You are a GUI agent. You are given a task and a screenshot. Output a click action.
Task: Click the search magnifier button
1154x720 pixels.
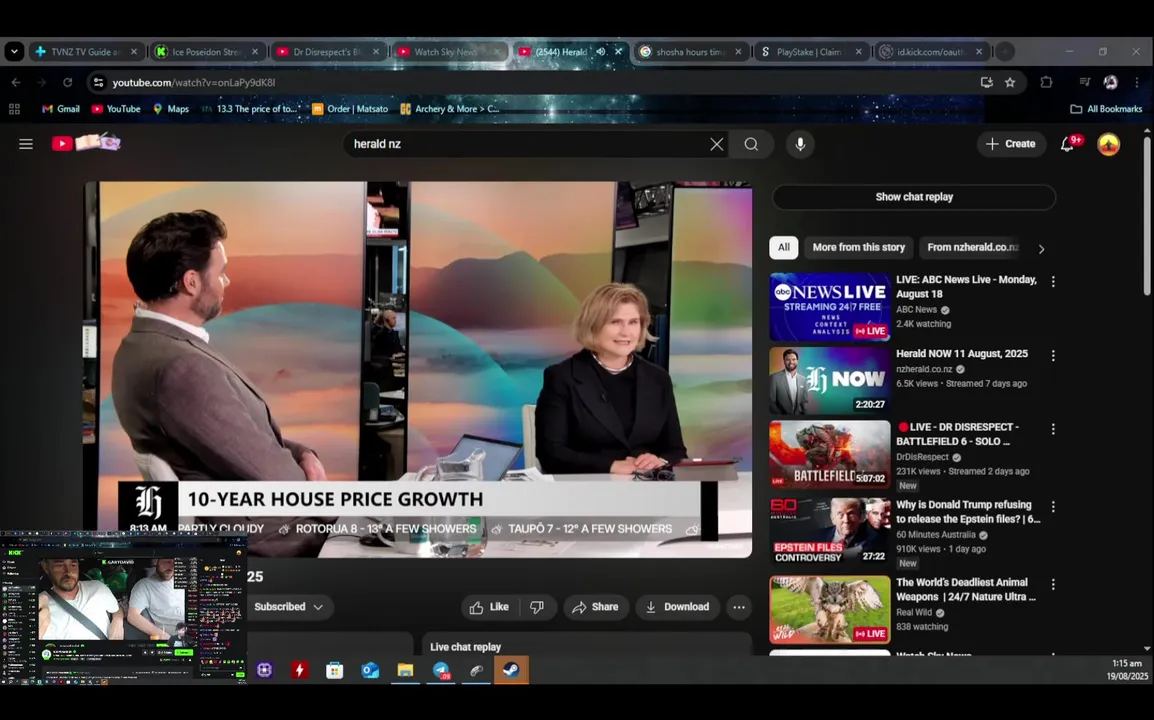[x=751, y=144]
